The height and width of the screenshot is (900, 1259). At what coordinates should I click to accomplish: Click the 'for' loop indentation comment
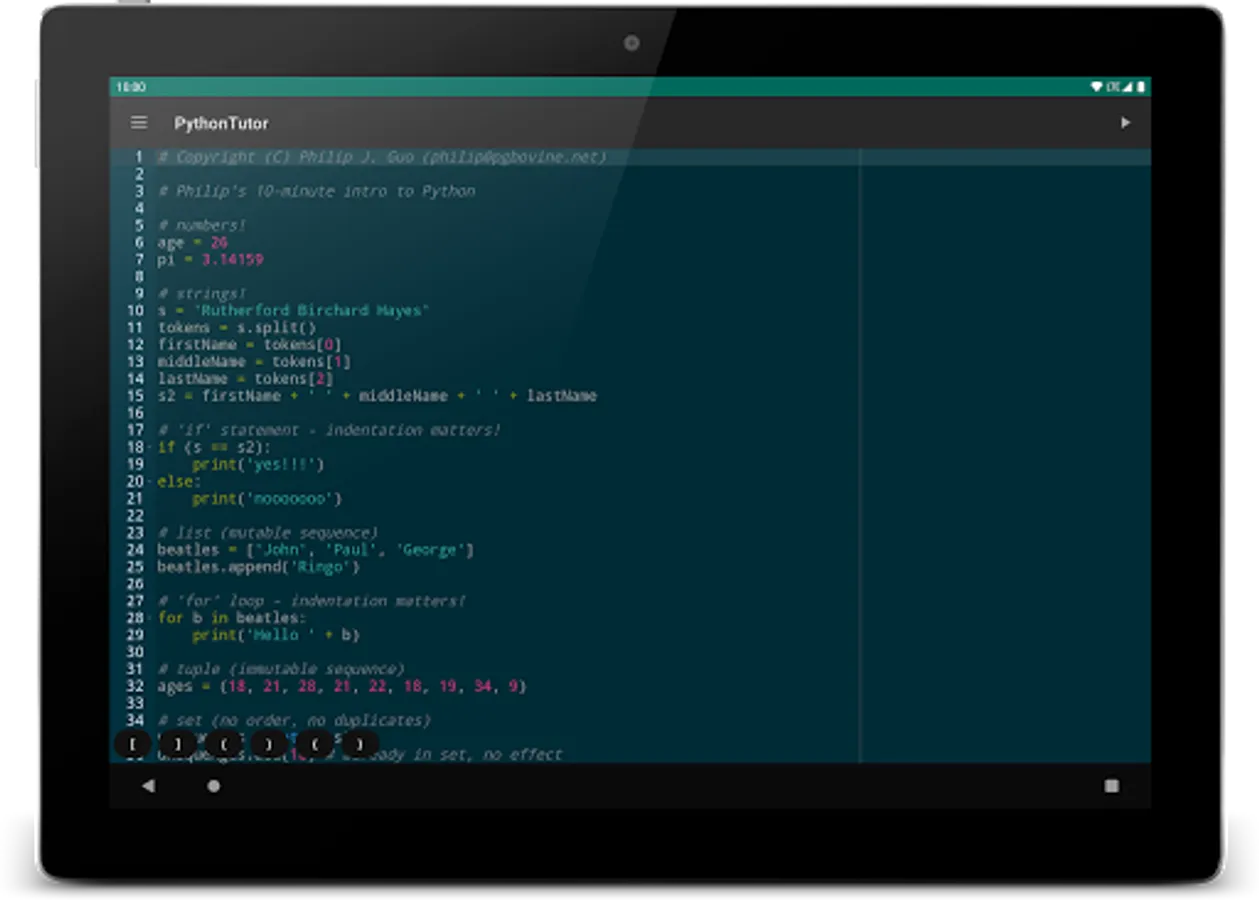click(x=312, y=600)
